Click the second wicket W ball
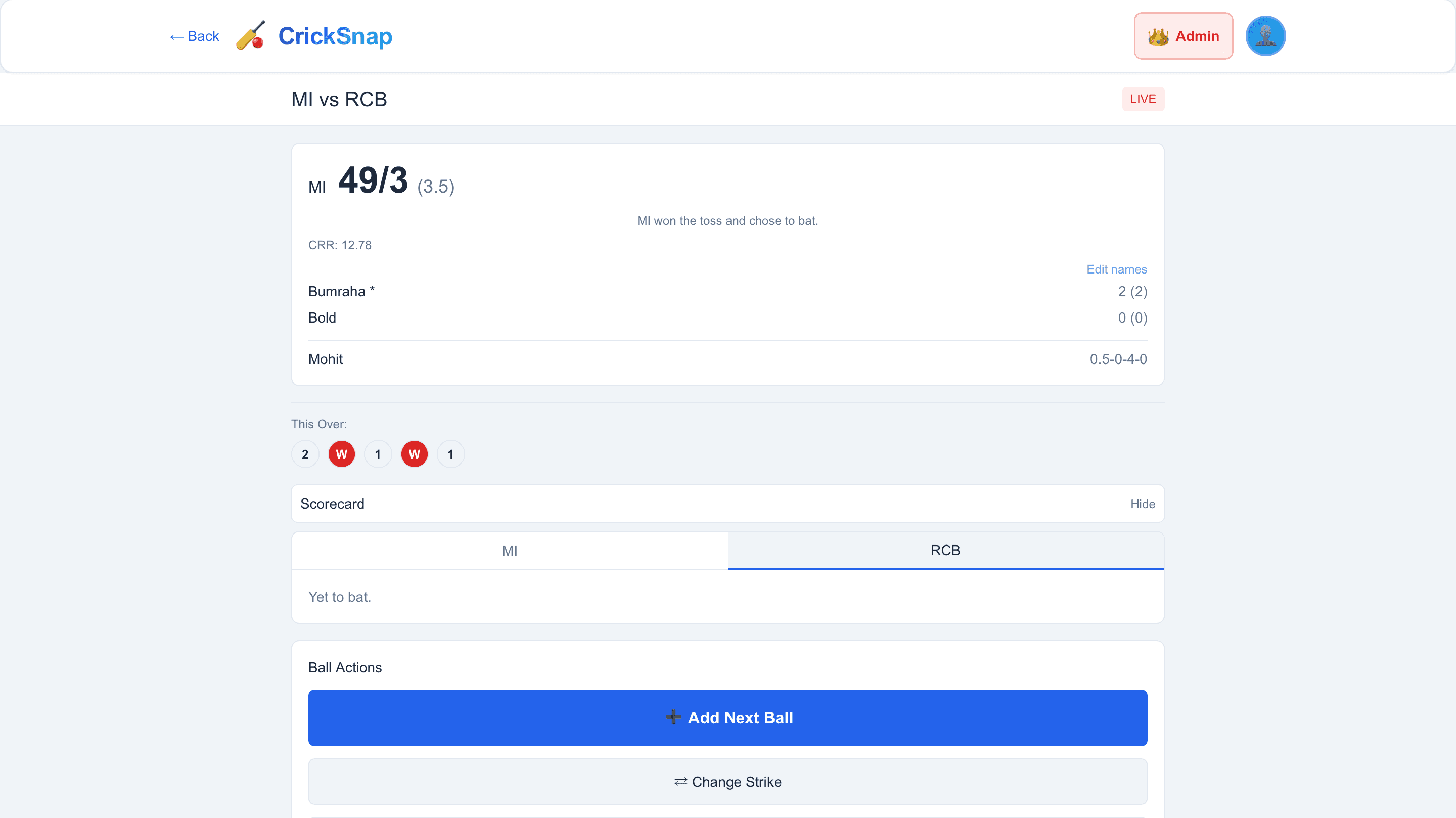Viewport: 1456px width, 818px height. pos(415,454)
